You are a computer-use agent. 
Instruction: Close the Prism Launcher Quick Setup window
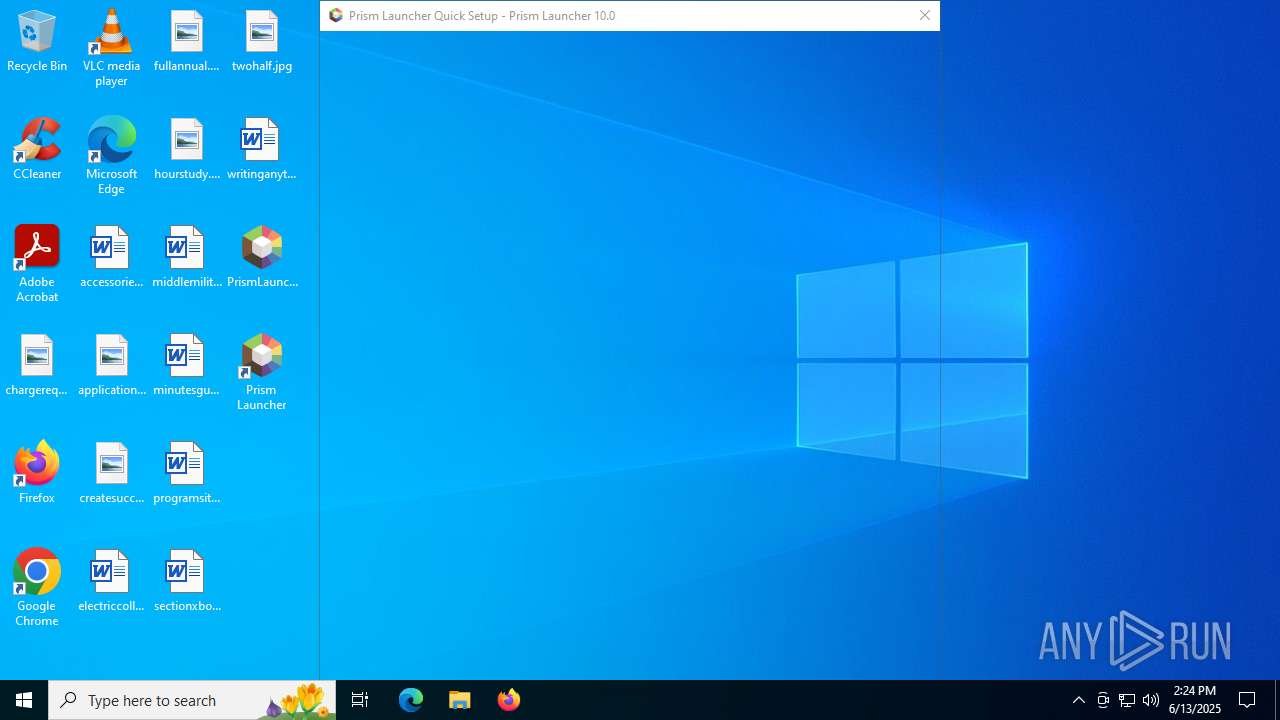(924, 15)
